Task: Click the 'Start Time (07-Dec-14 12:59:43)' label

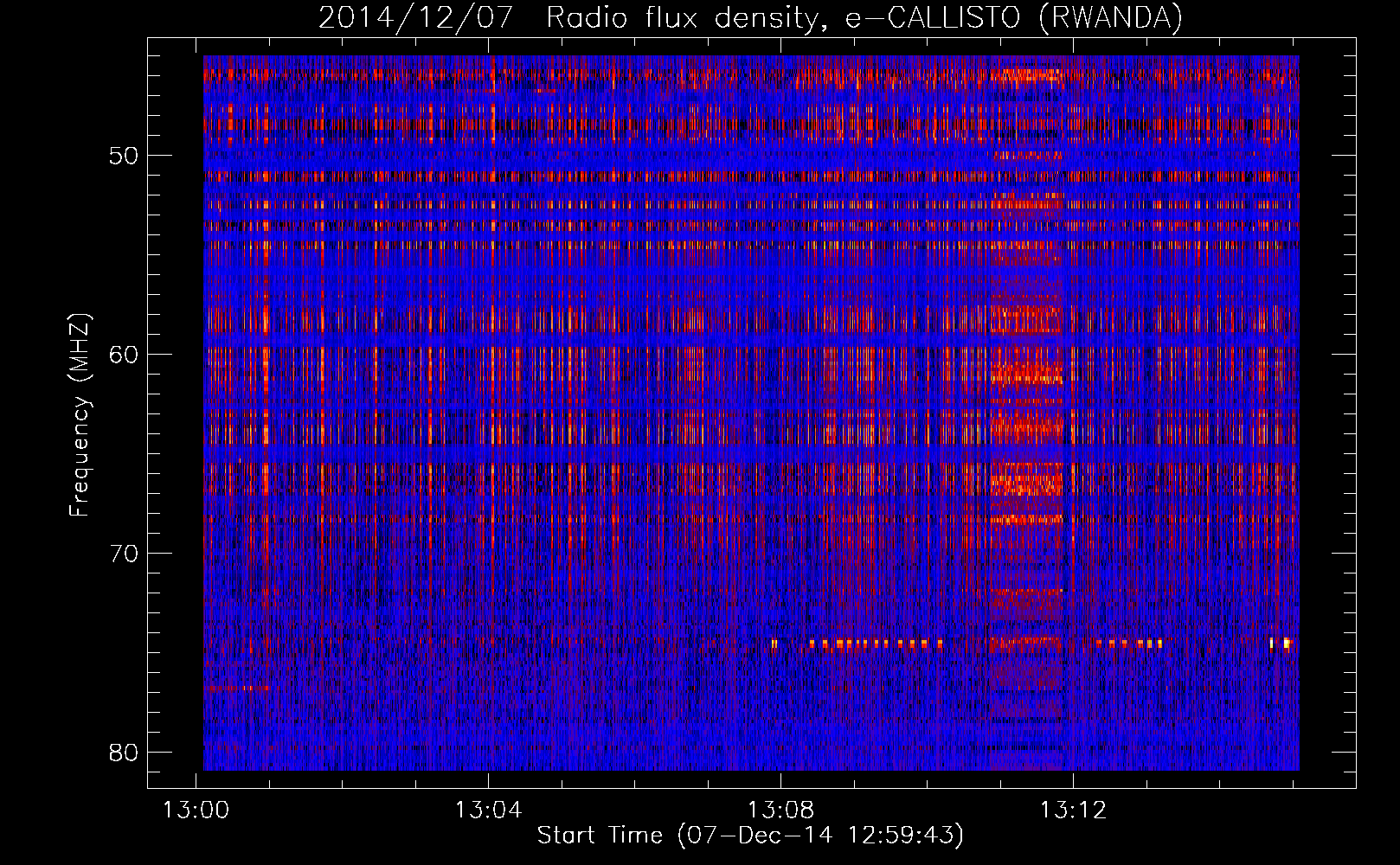Action: pyautogui.click(x=750, y=836)
